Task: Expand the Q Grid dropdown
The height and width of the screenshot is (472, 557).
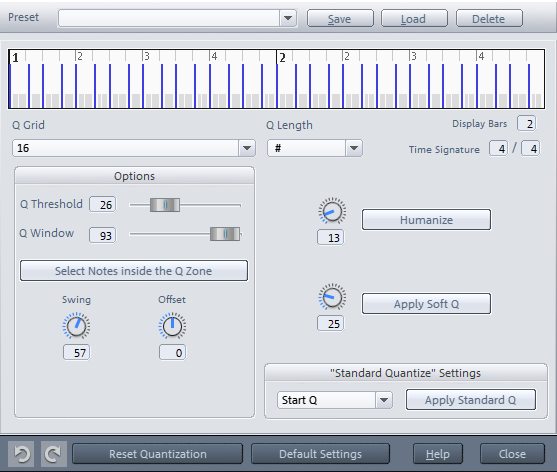Action: (x=247, y=148)
